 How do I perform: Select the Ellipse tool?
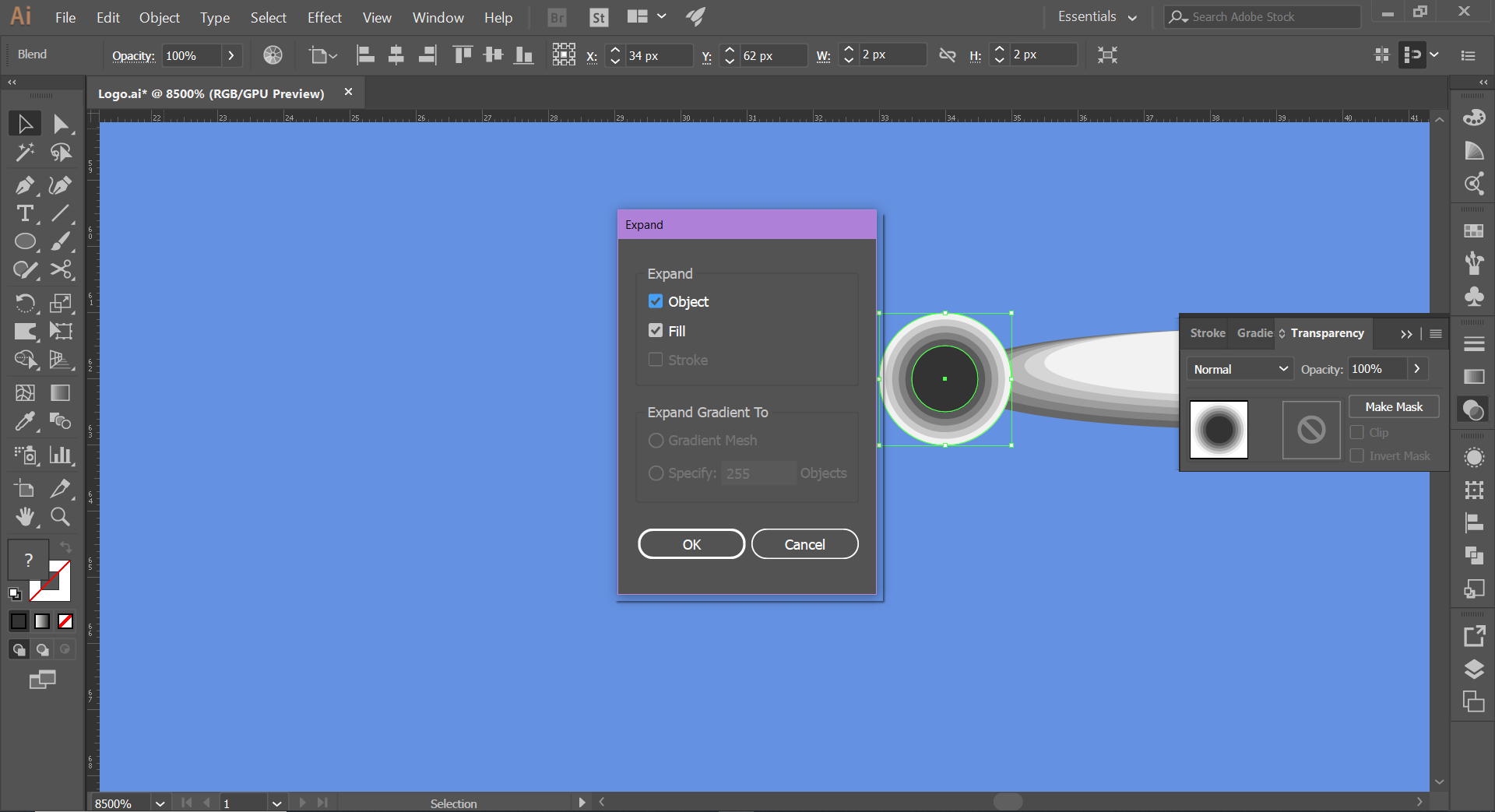[25, 241]
